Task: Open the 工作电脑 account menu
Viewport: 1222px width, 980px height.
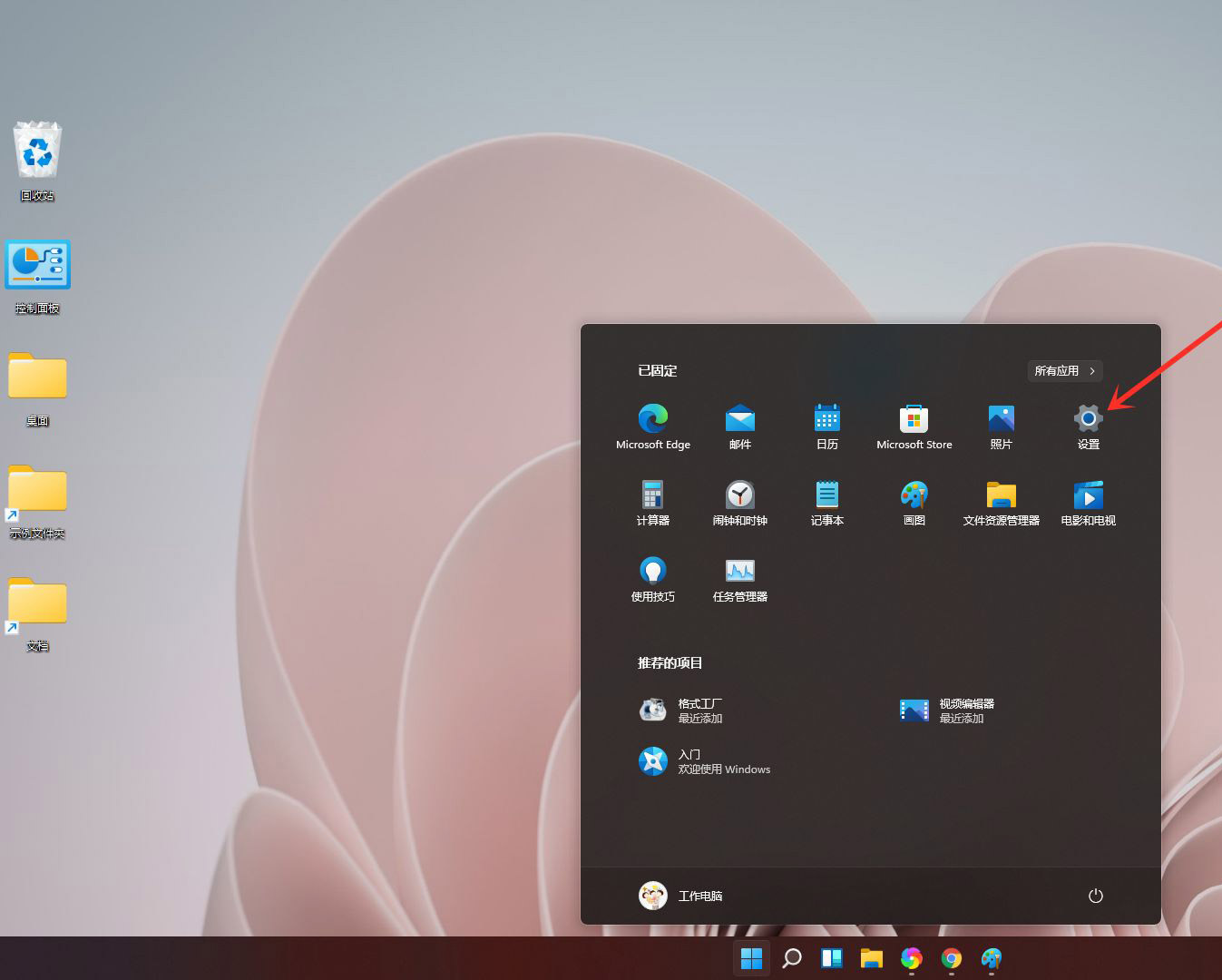Action: click(x=680, y=896)
